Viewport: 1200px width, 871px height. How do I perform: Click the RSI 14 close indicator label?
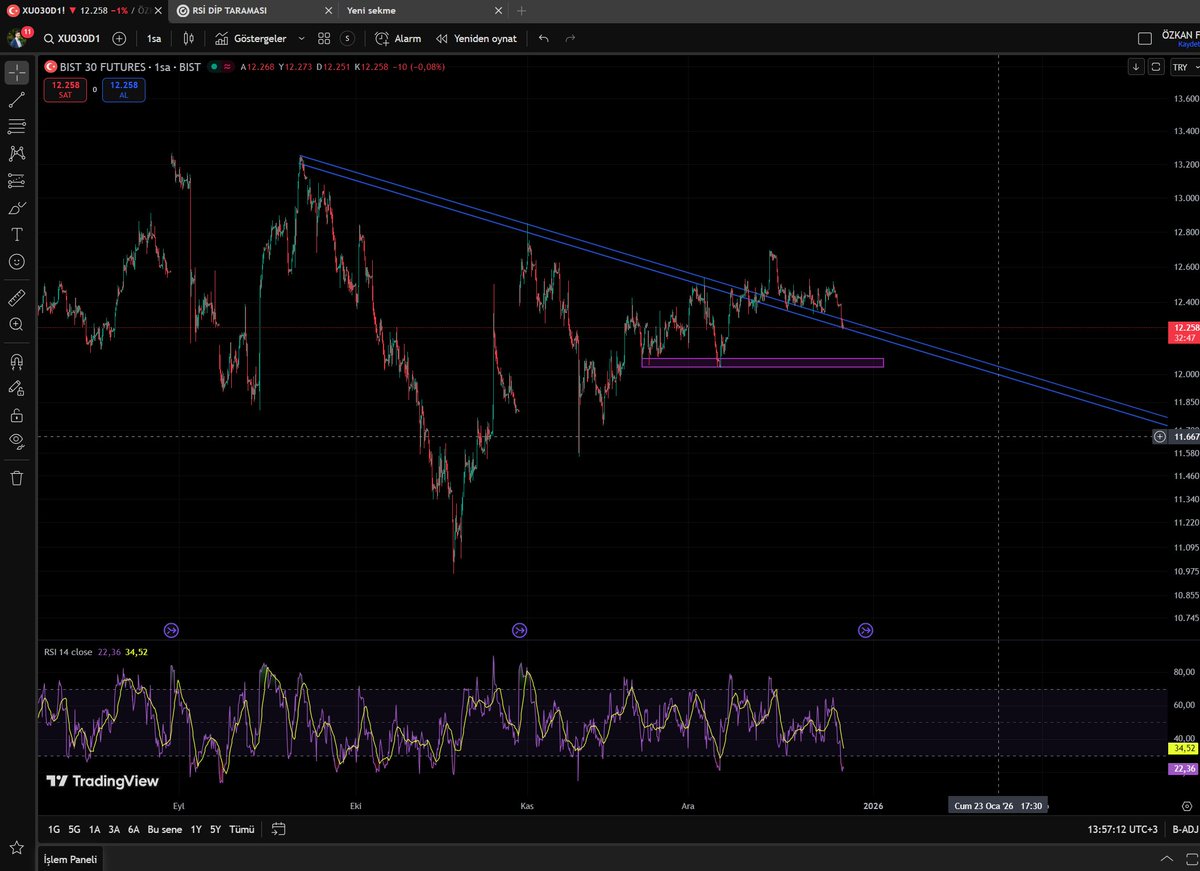pos(68,652)
